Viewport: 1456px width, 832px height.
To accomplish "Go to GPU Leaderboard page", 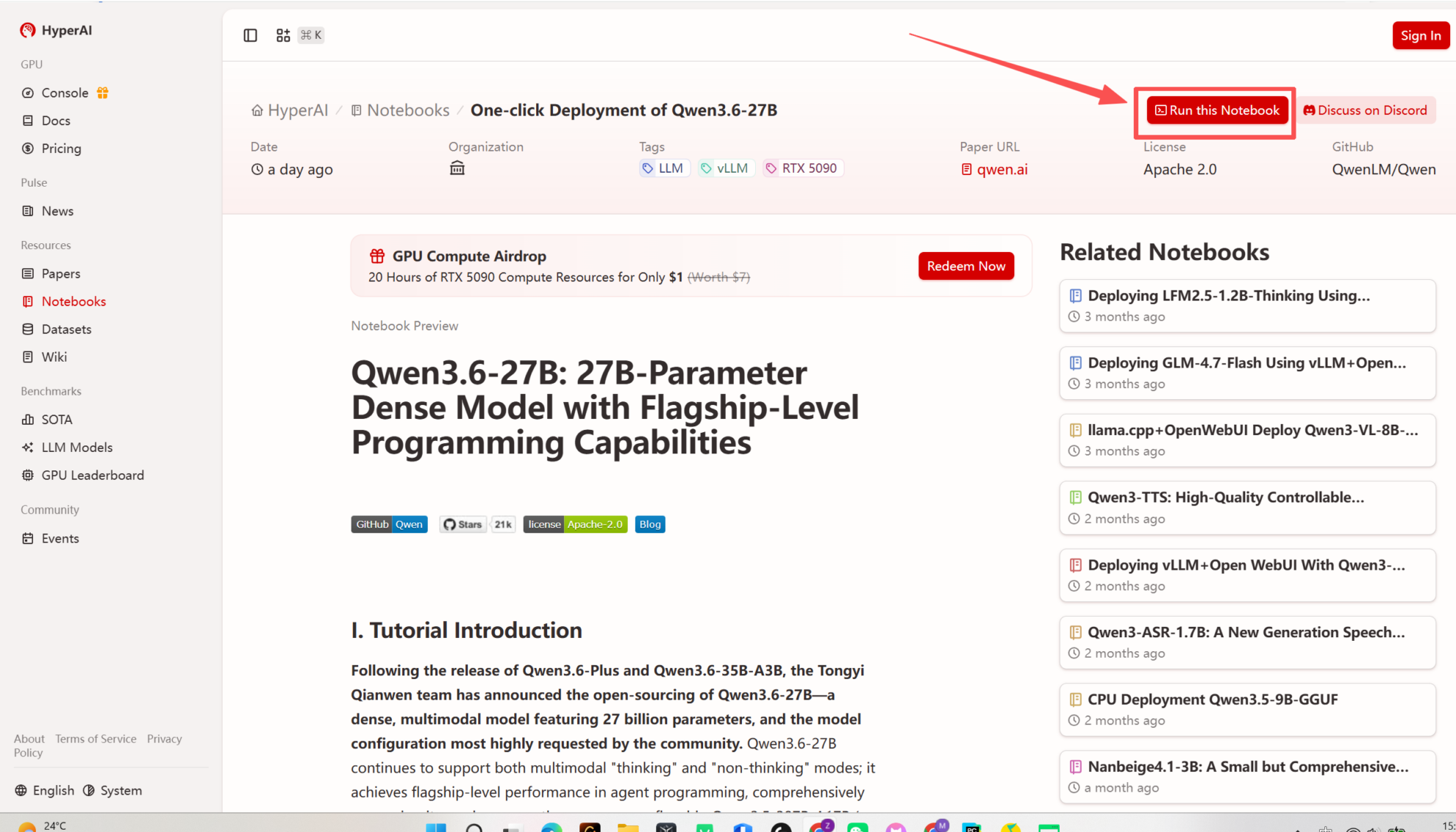I will [x=93, y=475].
